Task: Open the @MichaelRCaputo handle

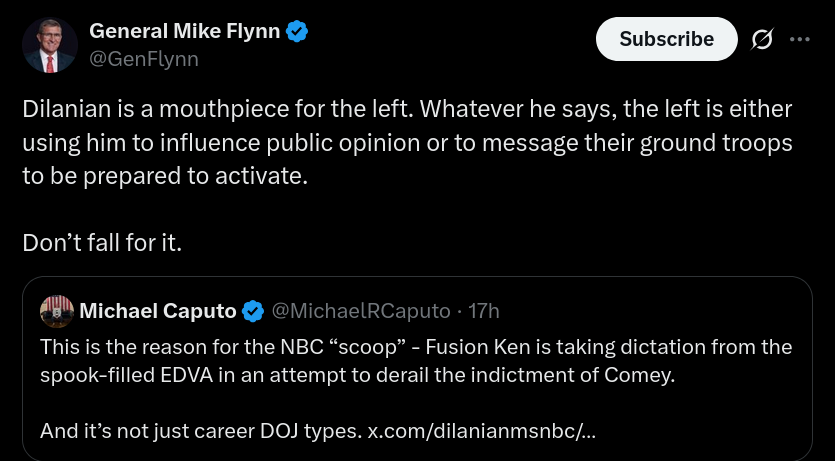Action: [x=361, y=311]
